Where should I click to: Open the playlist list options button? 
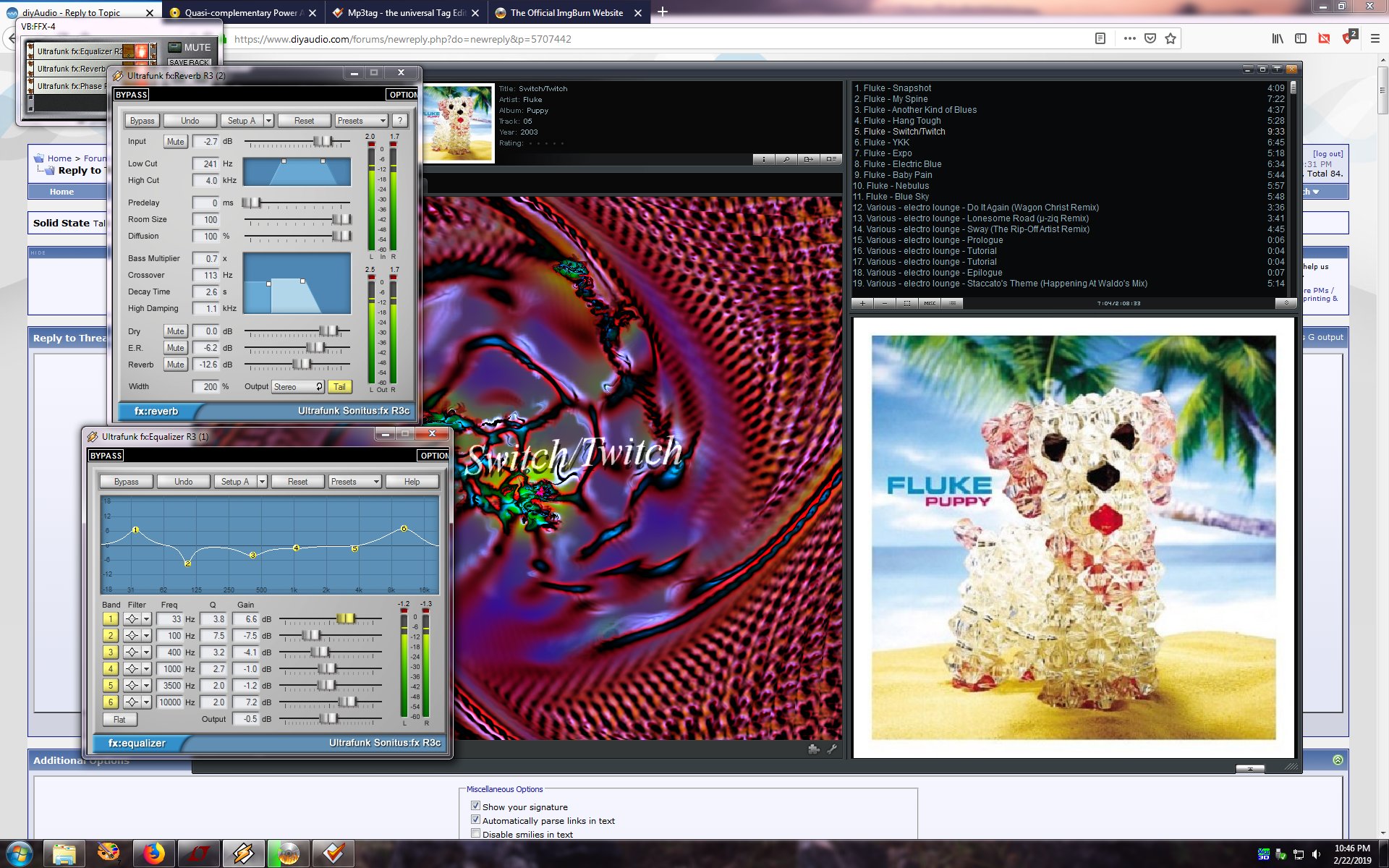tap(952, 304)
